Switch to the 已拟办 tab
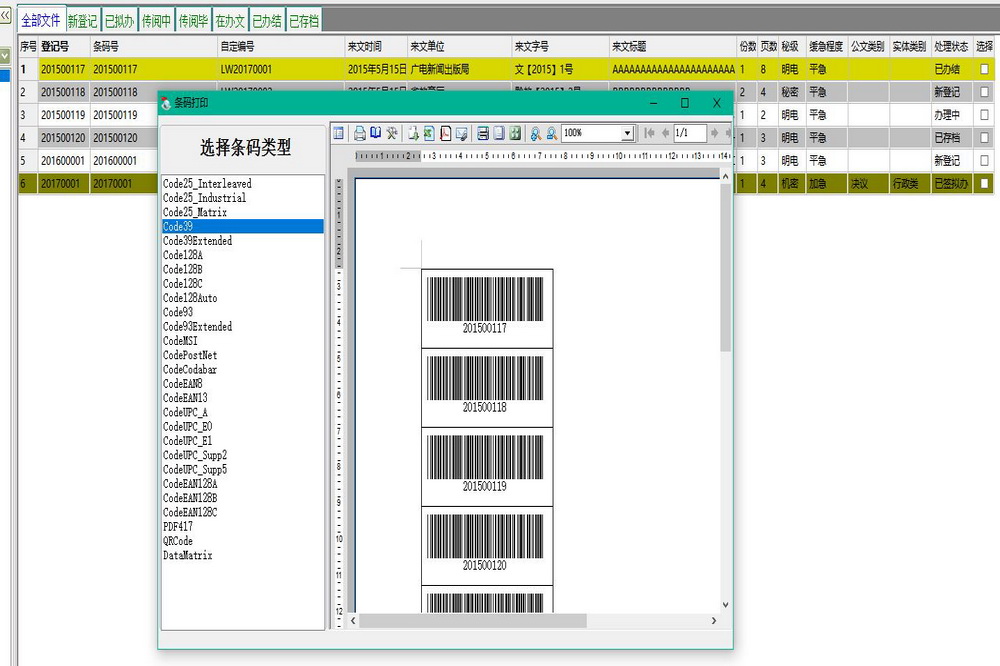1000x666 pixels. 119,21
